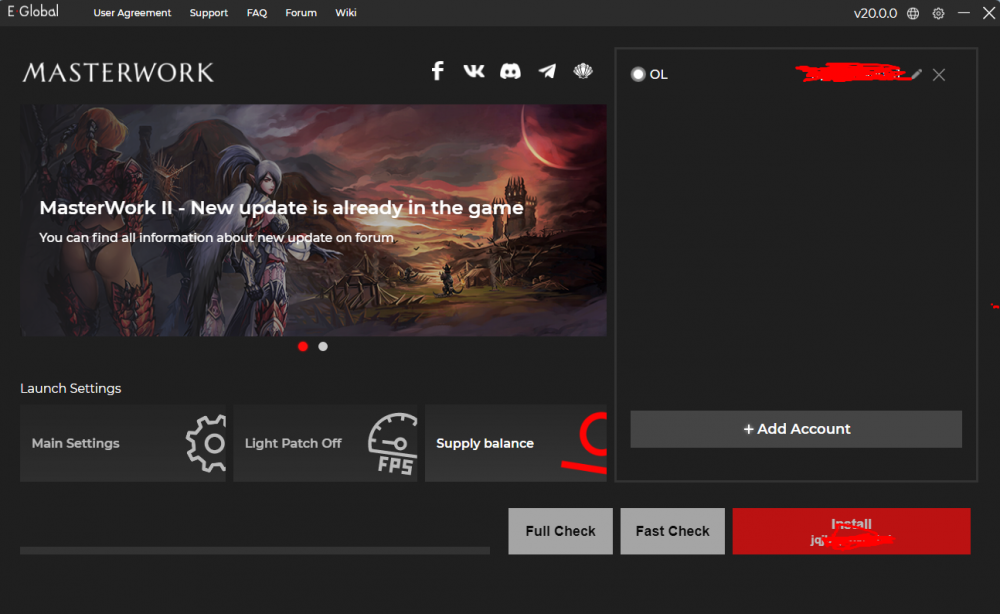
Task: Open the User Agreement menu item
Action: tap(132, 13)
